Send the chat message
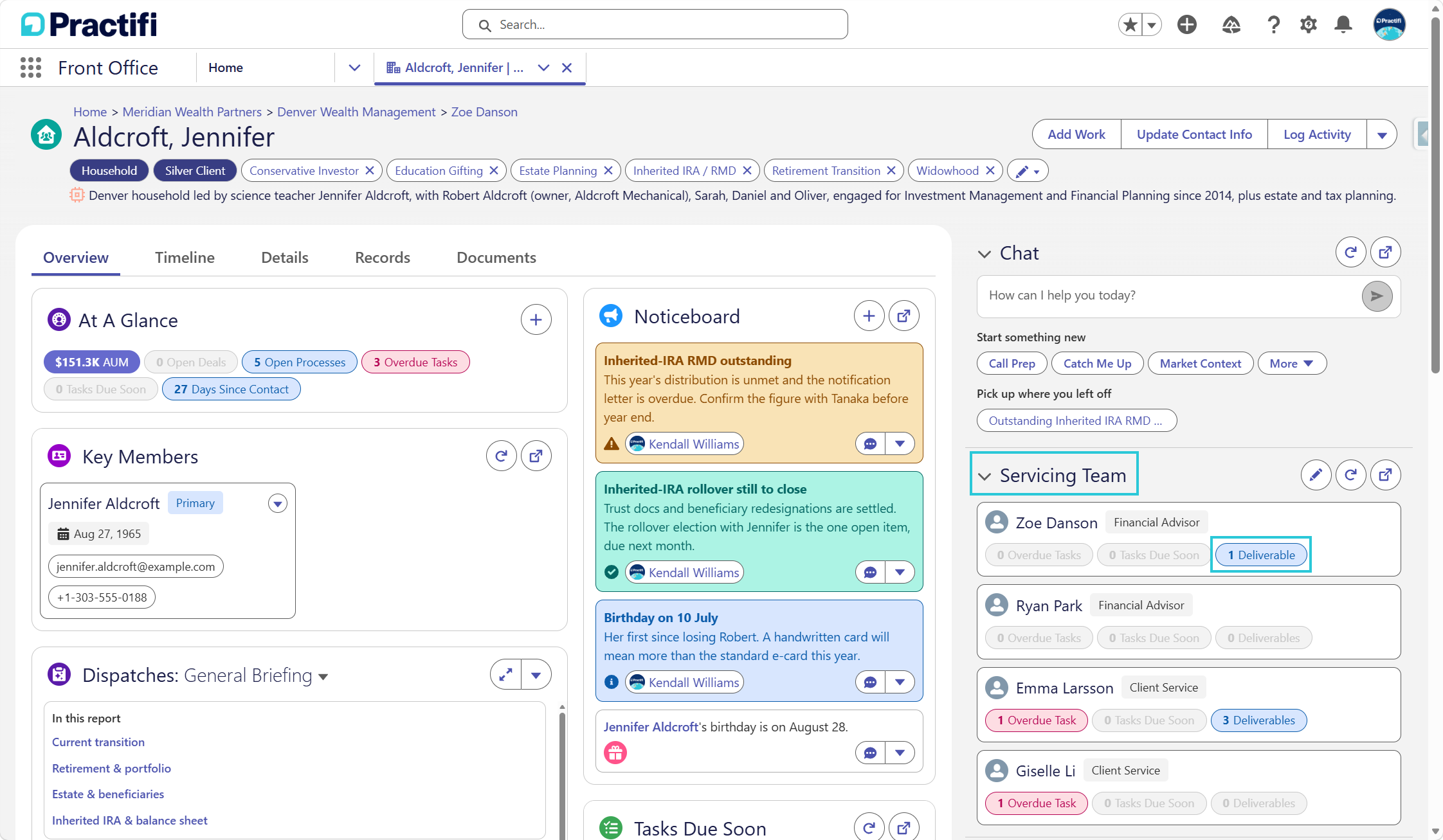Screen dimensions: 1443x840 coord(1377,296)
